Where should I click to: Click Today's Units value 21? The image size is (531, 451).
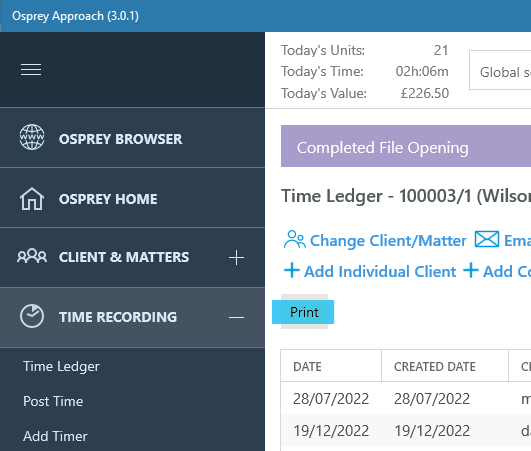coord(441,50)
